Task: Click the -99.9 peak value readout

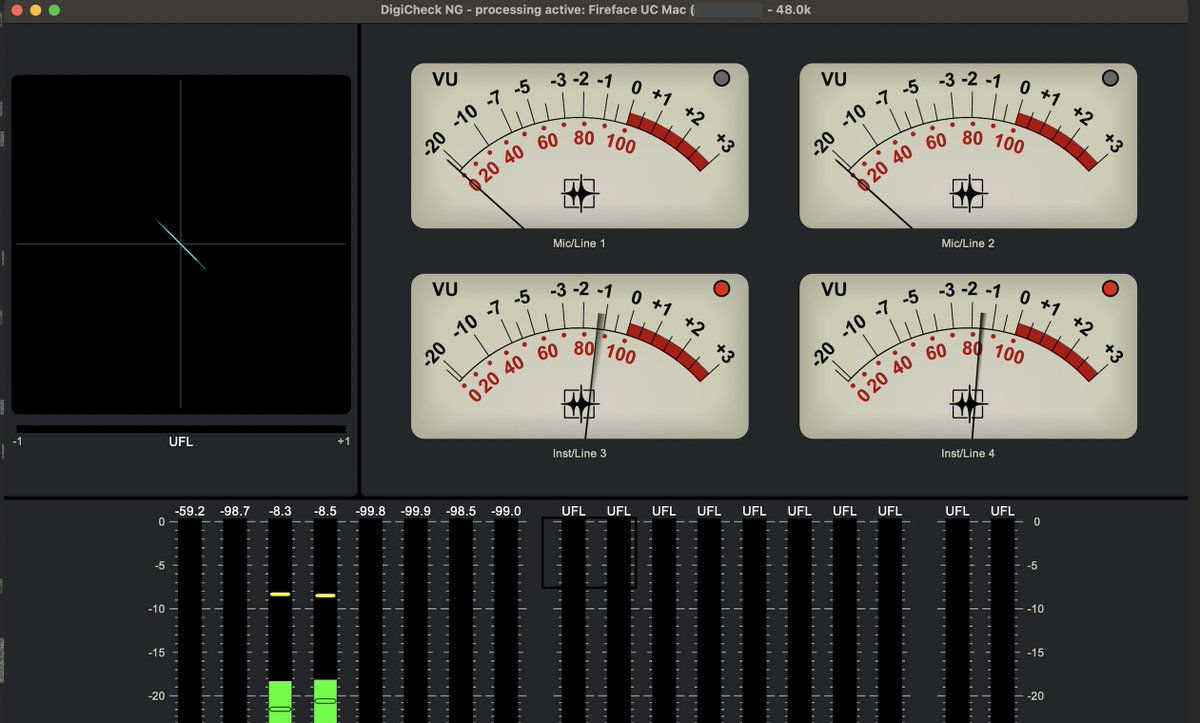Action: 416,511
